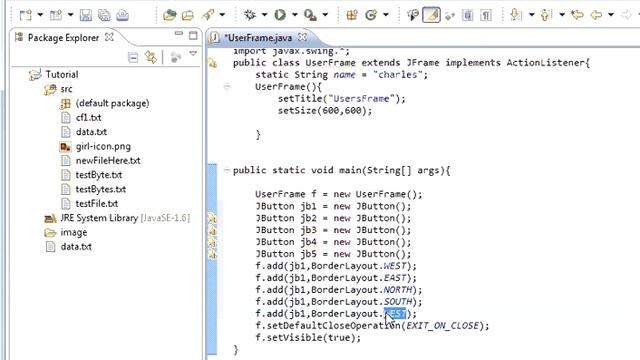Select testFile.txt file

96,203
